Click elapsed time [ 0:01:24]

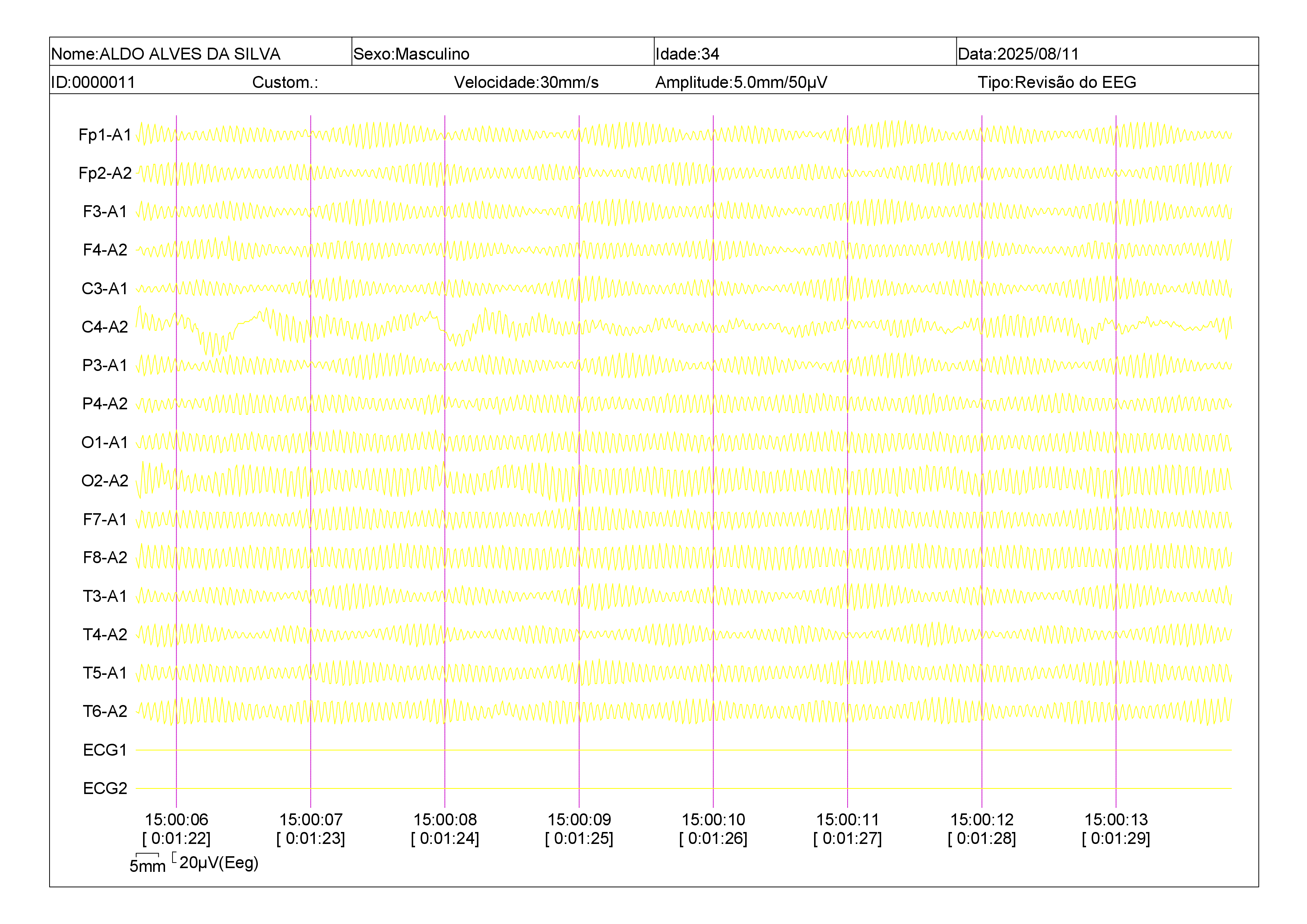[x=445, y=839]
